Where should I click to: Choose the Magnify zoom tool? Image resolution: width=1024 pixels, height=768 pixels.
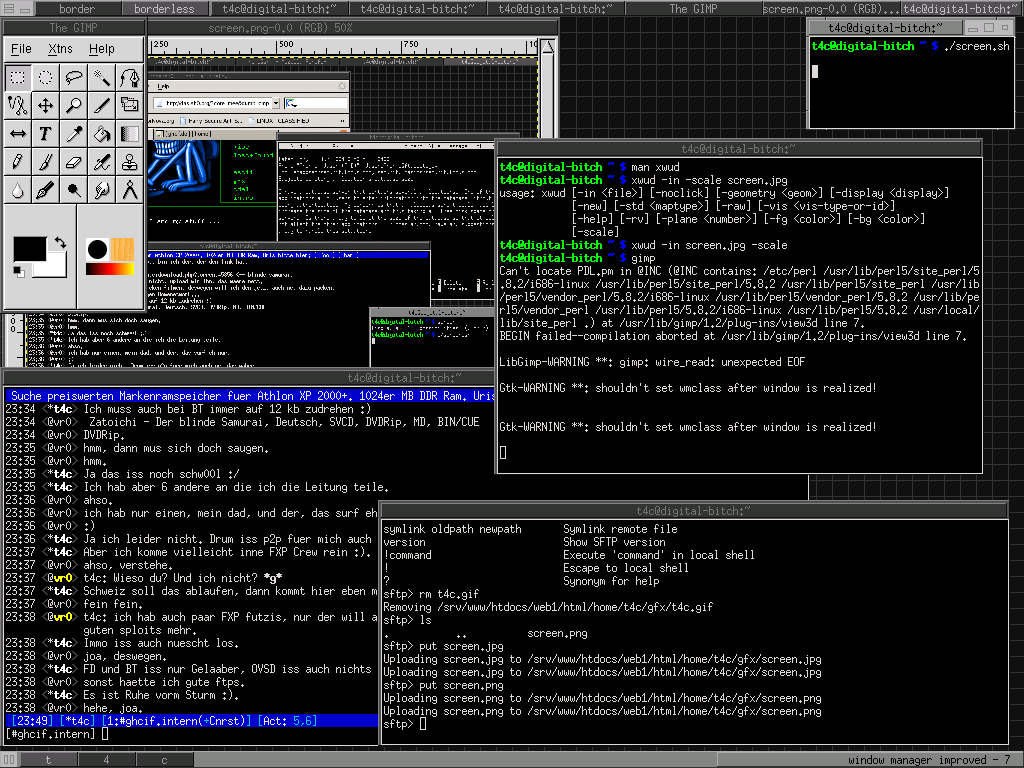[74, 106]
